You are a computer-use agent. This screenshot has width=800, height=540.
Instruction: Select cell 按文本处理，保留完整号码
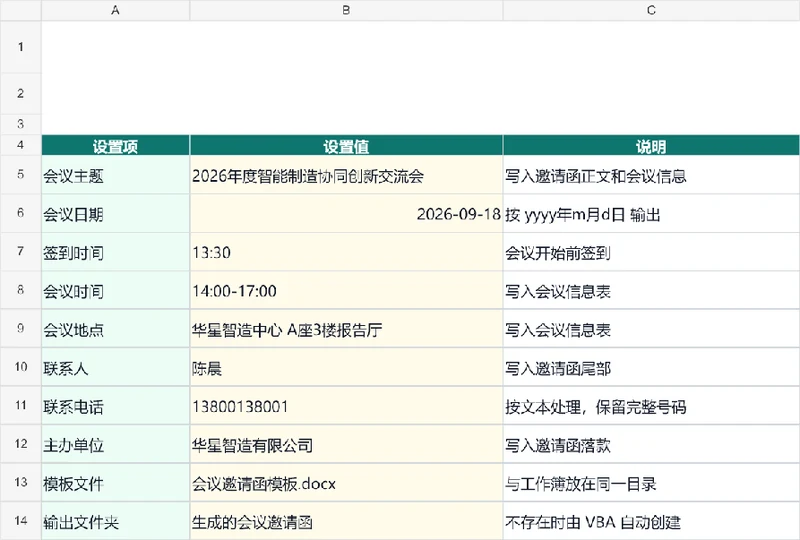[x=651, y=405]
